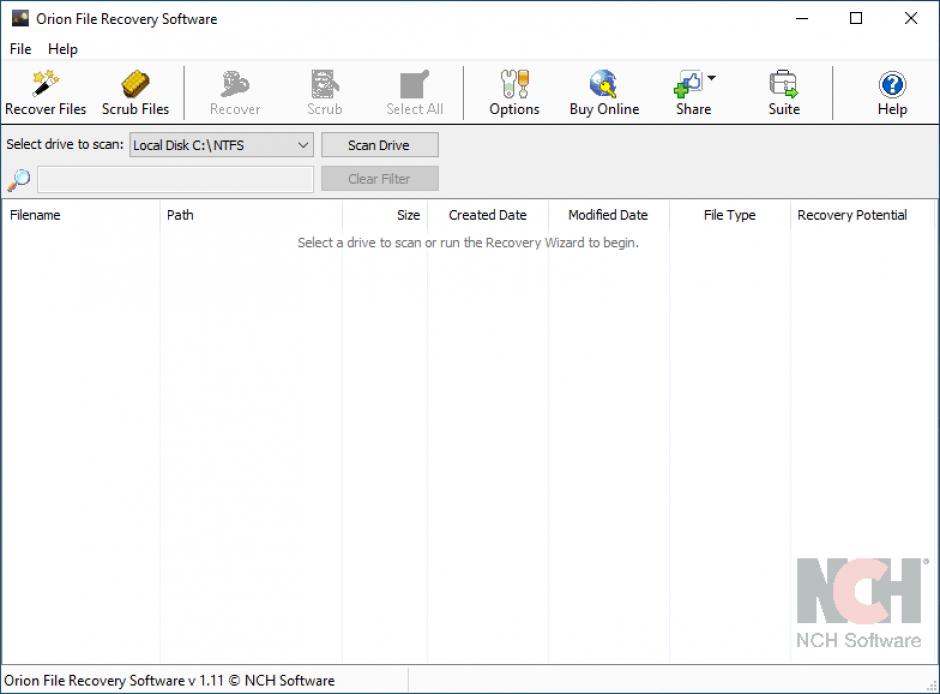Click the 'Select a drive to scan' hint text
This screenshot has width=940, height=694.
tap(468, 243)
